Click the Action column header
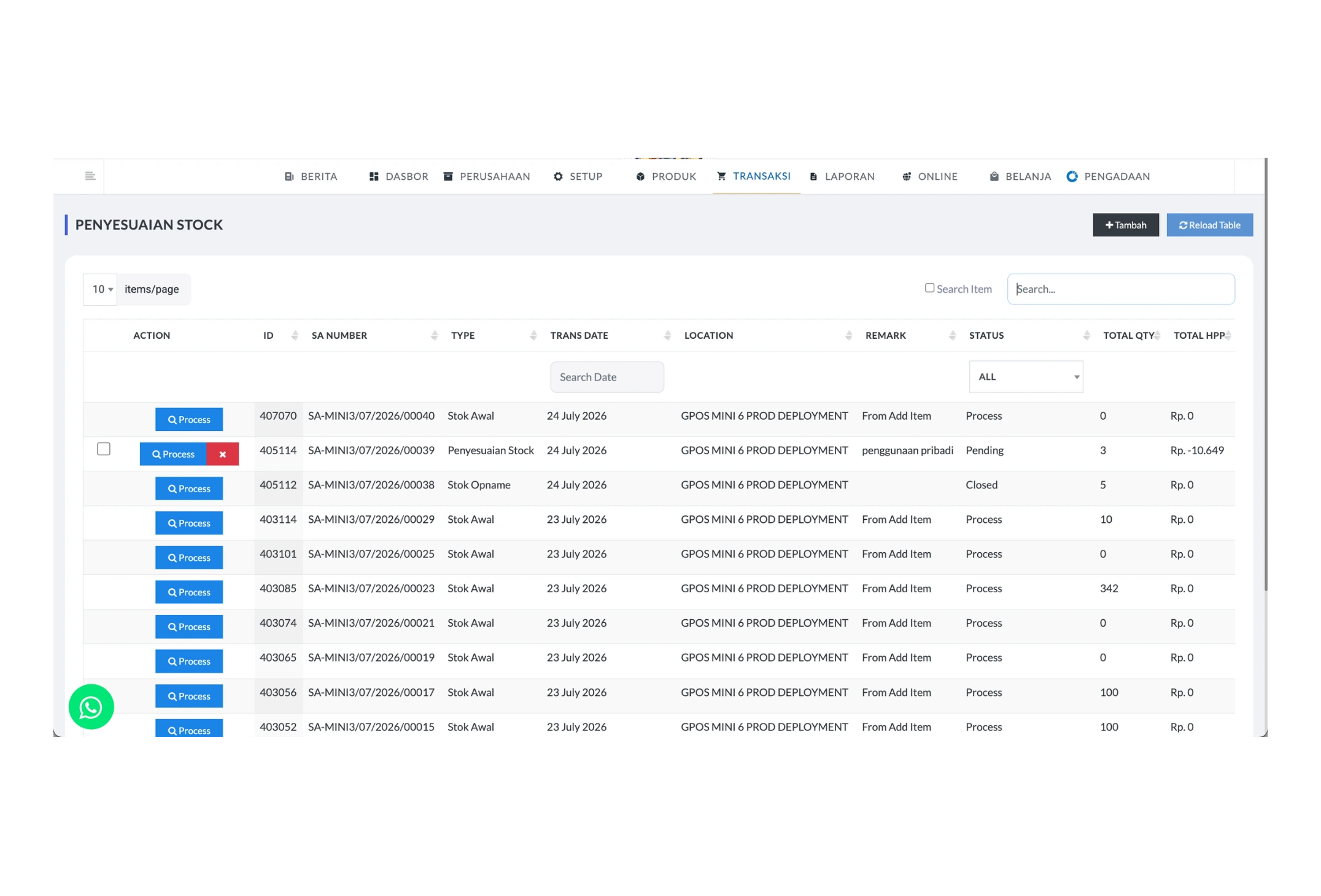The width and height of the screenshot is (1321, 896). (x=152, y=335)
